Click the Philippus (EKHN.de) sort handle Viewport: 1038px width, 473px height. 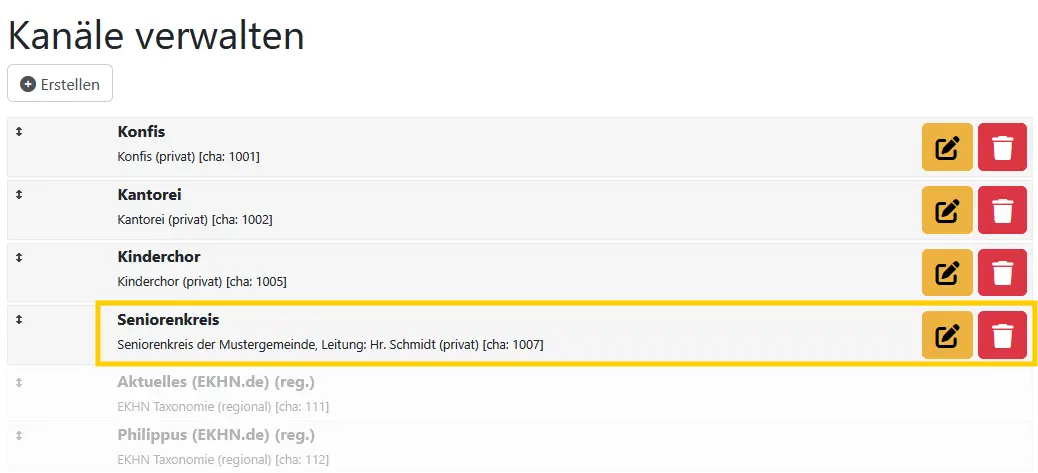19,436
